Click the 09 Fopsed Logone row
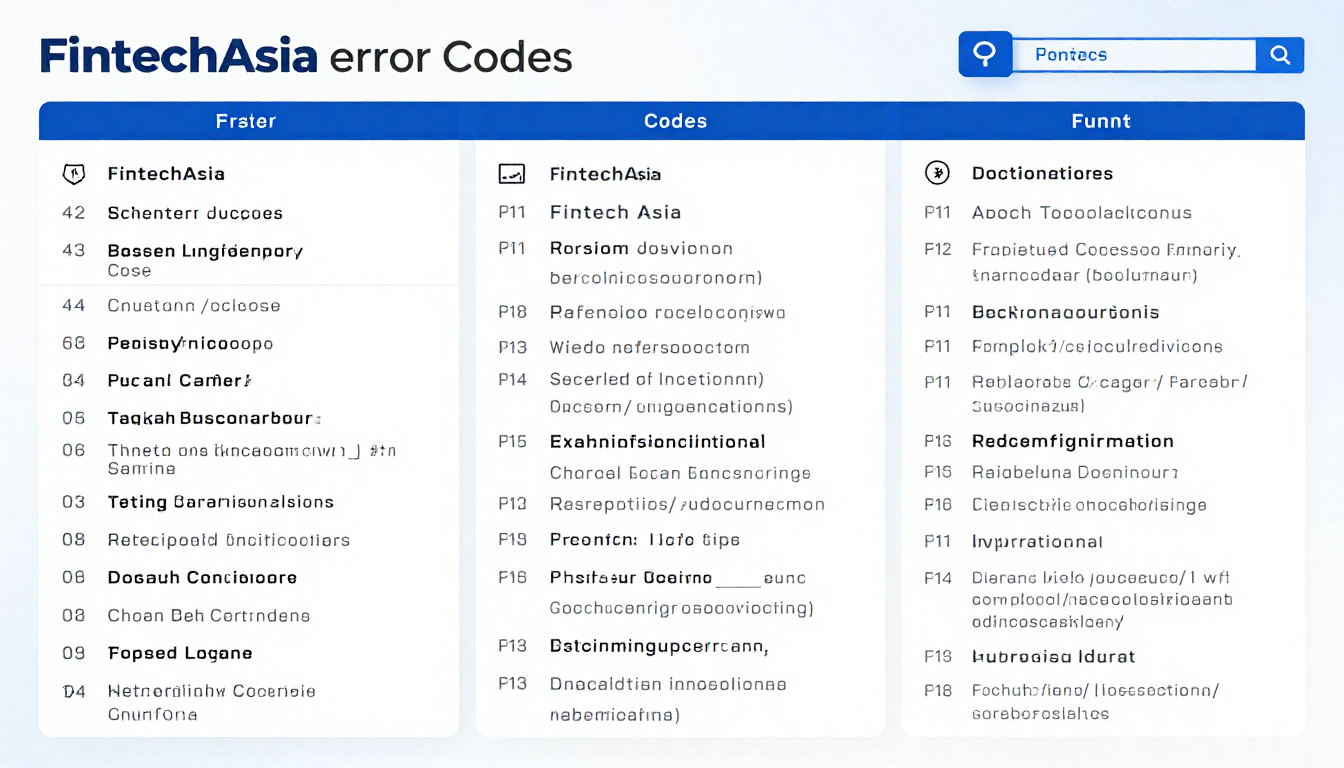The height and width of the screenshot is (768, 1344). pyautogui.click(x=180, y=653)
